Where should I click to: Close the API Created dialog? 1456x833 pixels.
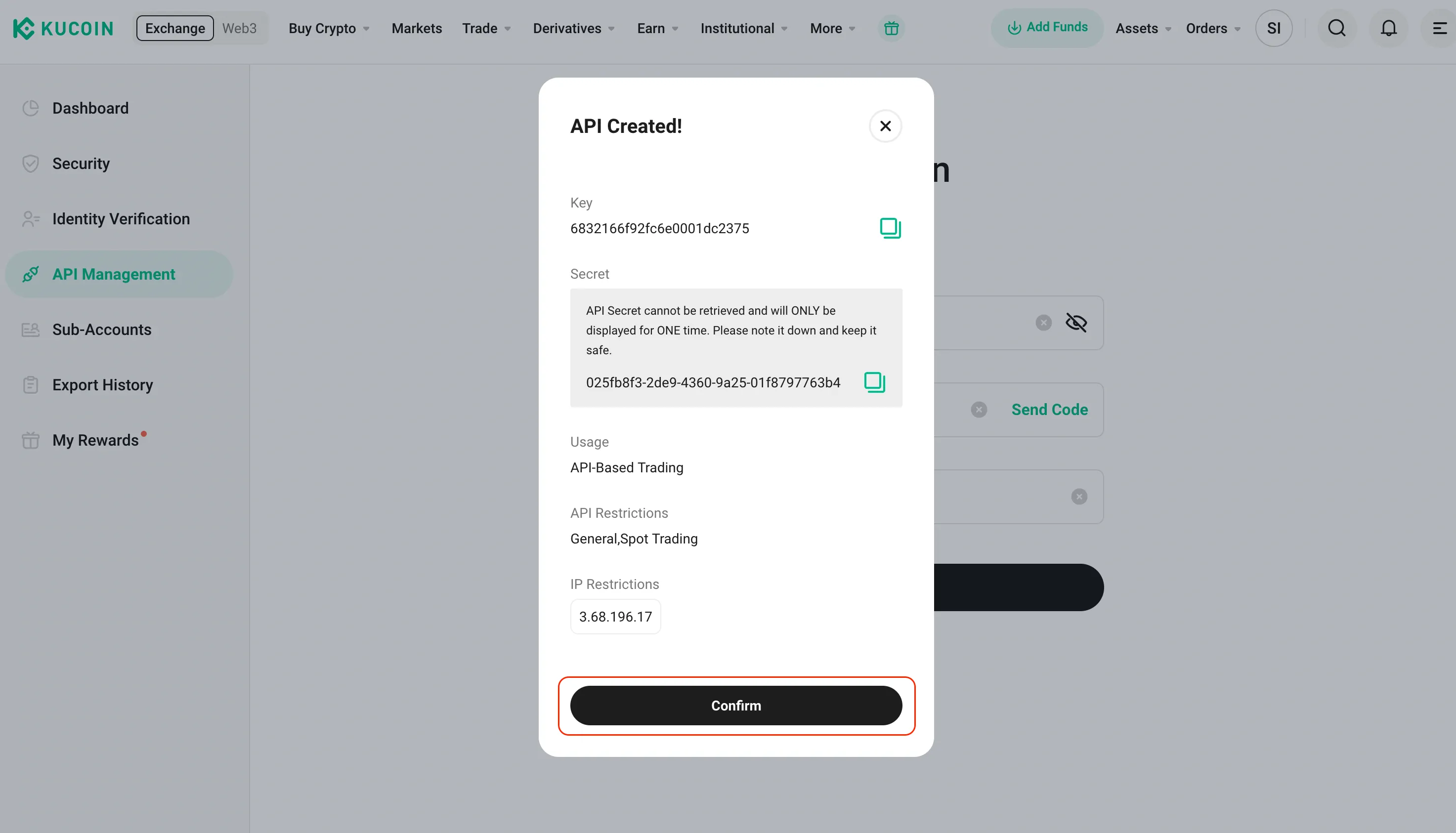(885, 126)
